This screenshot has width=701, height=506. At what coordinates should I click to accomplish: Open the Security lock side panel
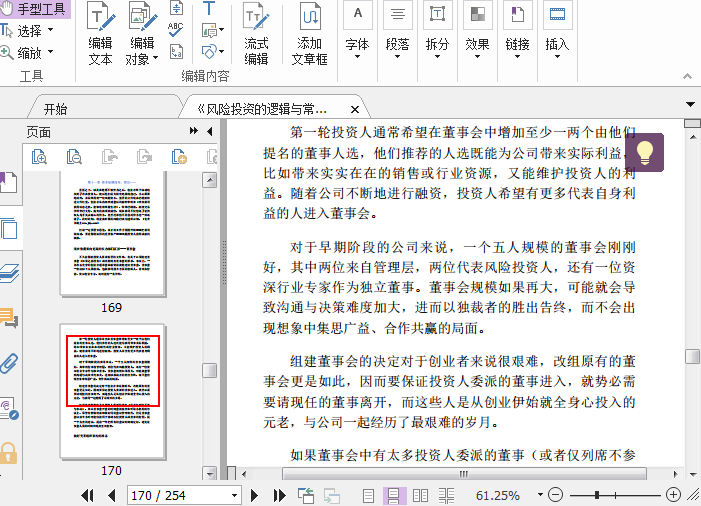click(8, 453)
